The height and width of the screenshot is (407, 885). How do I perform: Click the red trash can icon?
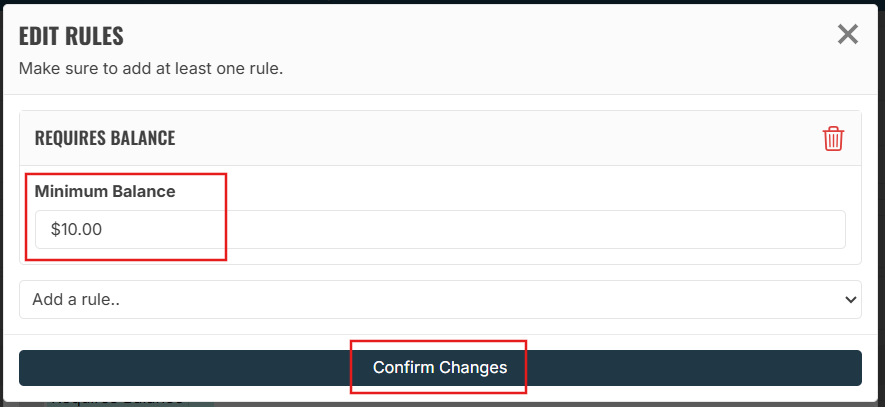(x=833, y=138)
